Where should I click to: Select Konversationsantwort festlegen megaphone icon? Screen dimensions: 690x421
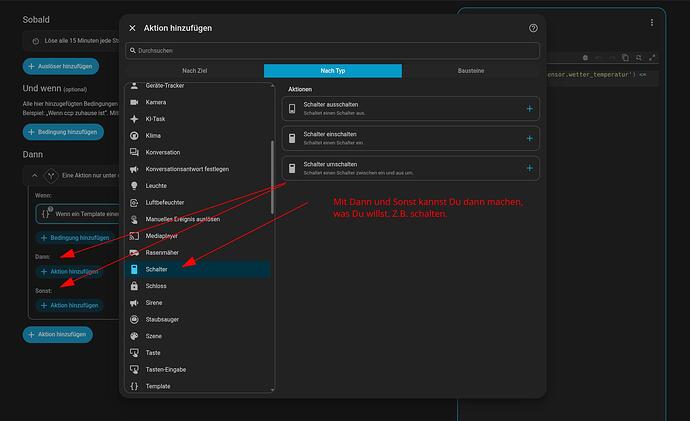134,169
